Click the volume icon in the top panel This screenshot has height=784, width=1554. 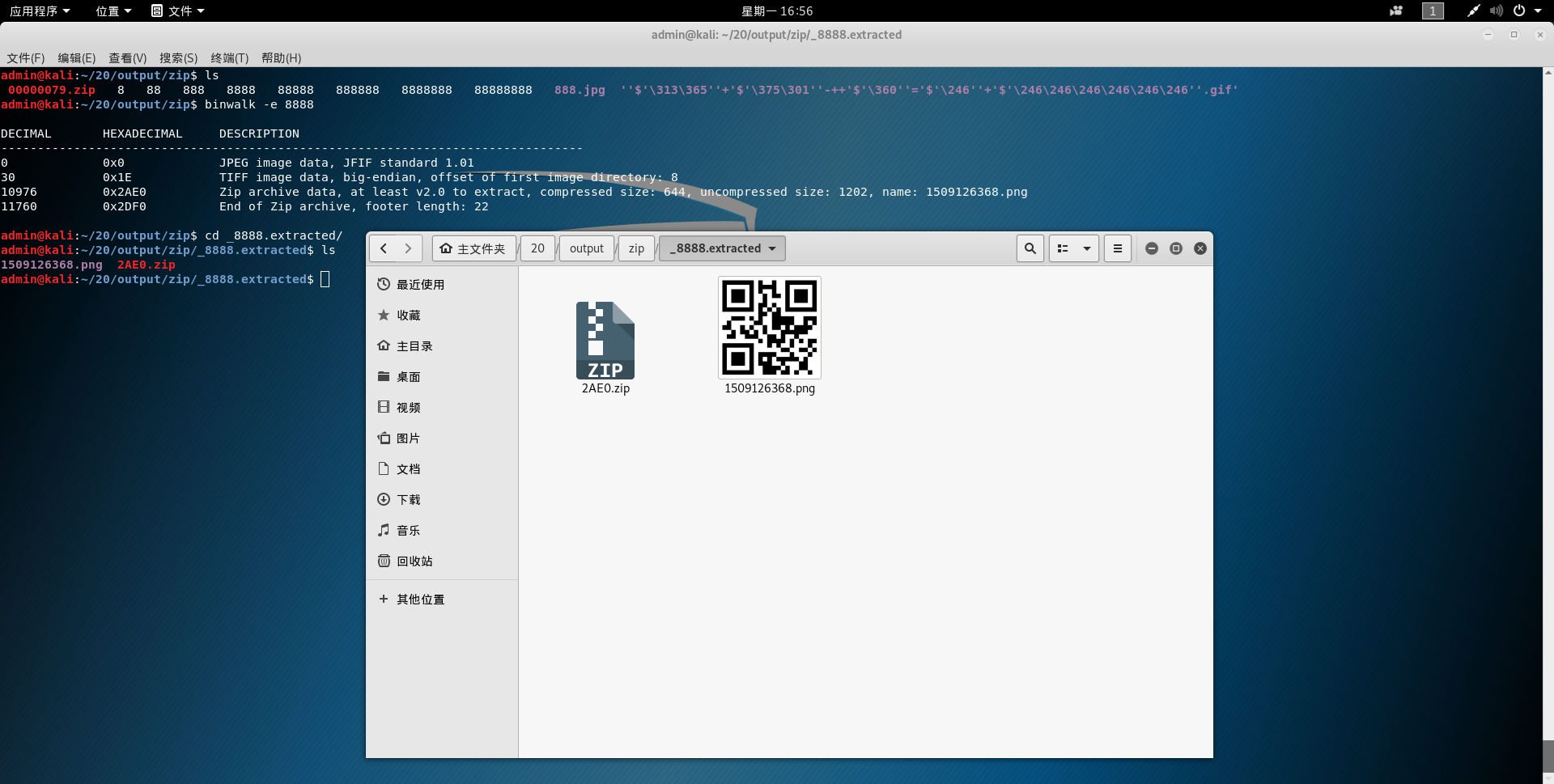point(1496,11)
